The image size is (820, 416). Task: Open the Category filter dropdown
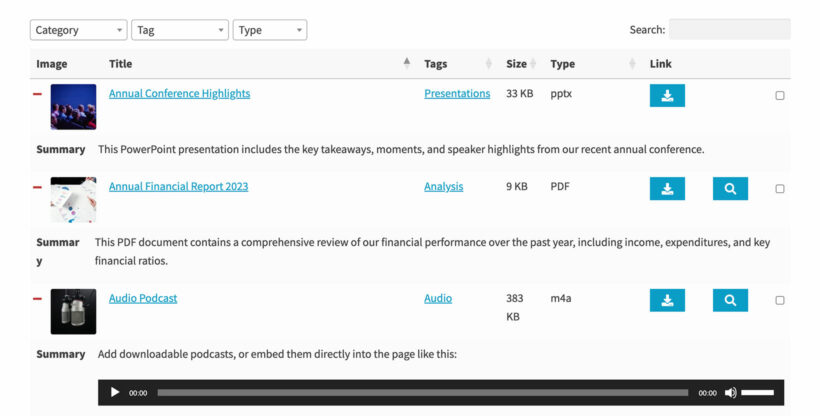click(x=79, y=30)
